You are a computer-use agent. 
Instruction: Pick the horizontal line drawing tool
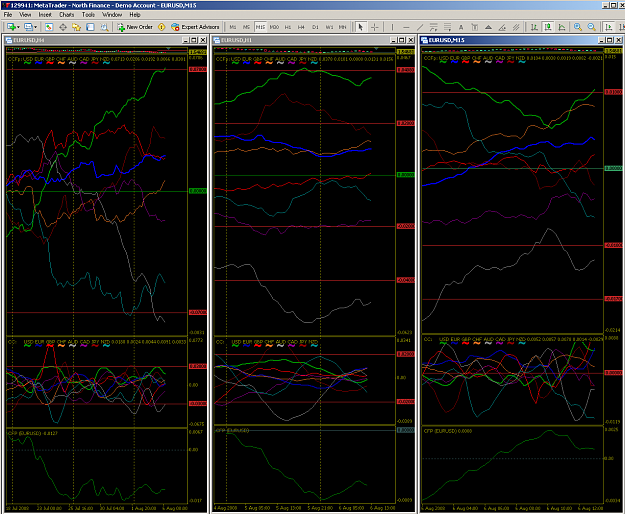coord(406,27)
